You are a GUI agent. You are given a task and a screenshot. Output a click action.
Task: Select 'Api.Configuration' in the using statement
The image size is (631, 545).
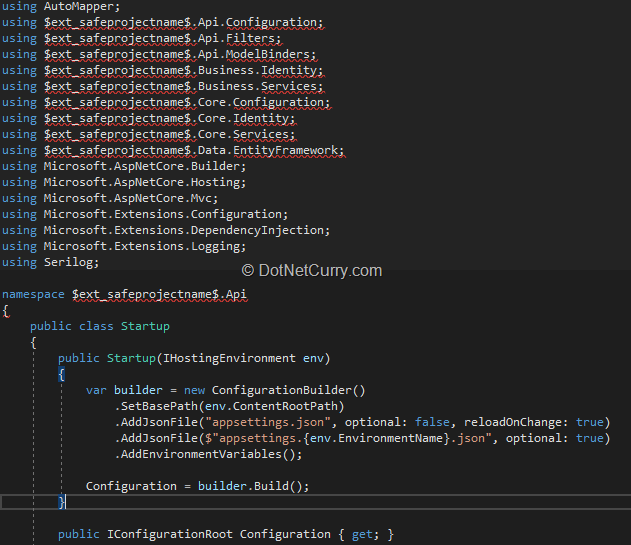click(260, 23)
